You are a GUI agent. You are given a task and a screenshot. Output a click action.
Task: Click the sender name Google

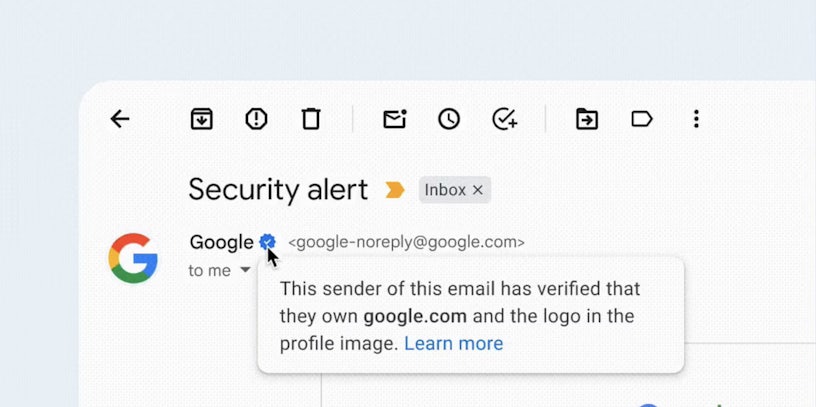(x=221, y=242)
